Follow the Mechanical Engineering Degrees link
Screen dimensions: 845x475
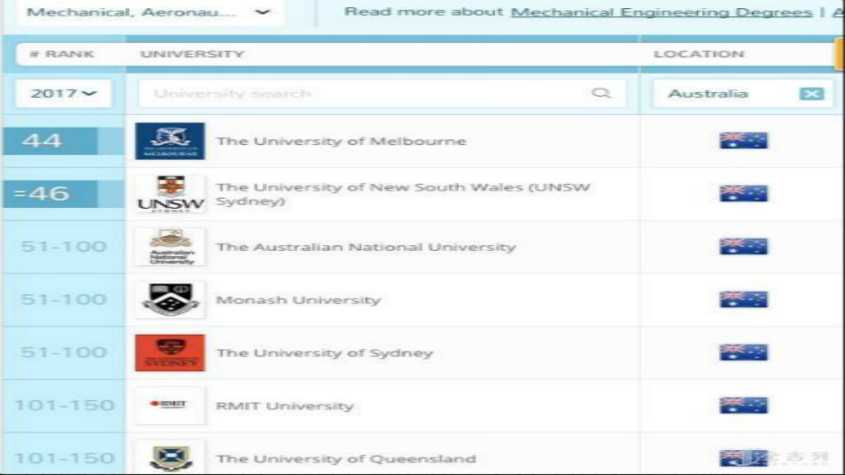tap(661, 12)
